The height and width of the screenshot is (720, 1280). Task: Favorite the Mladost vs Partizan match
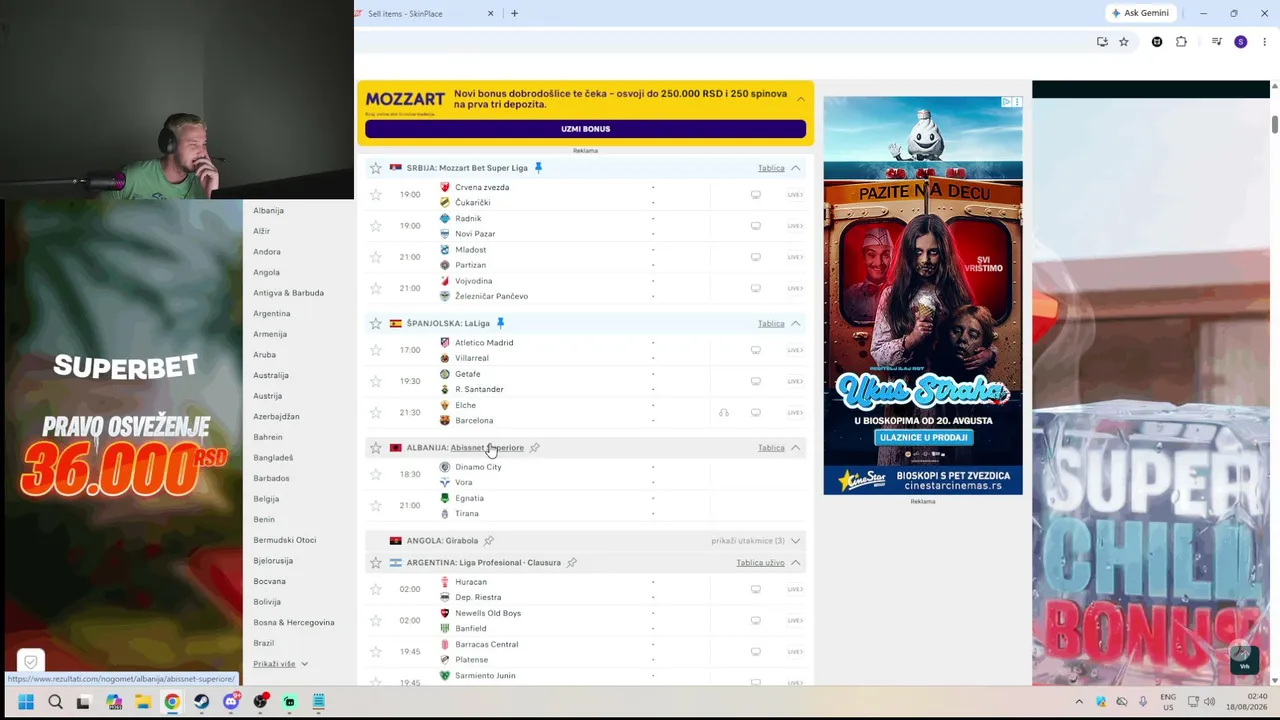click(376, 257)
